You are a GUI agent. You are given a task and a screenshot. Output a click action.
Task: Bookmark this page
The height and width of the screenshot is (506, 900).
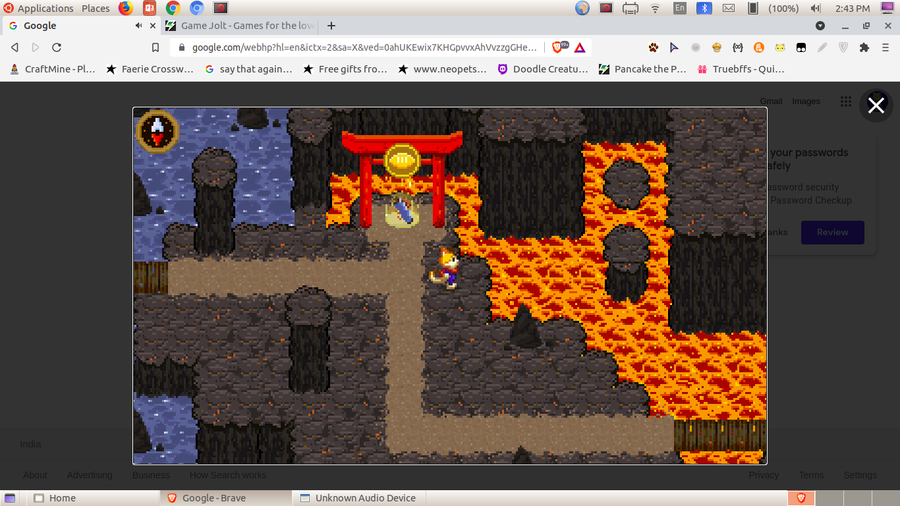pyautogui.click(x=155, y=48)
